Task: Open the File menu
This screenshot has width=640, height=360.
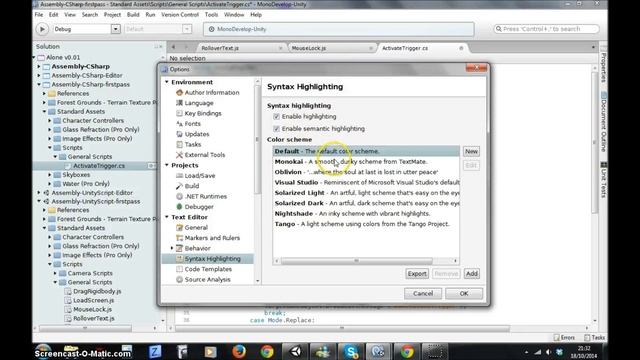Action: click(39, 15)
